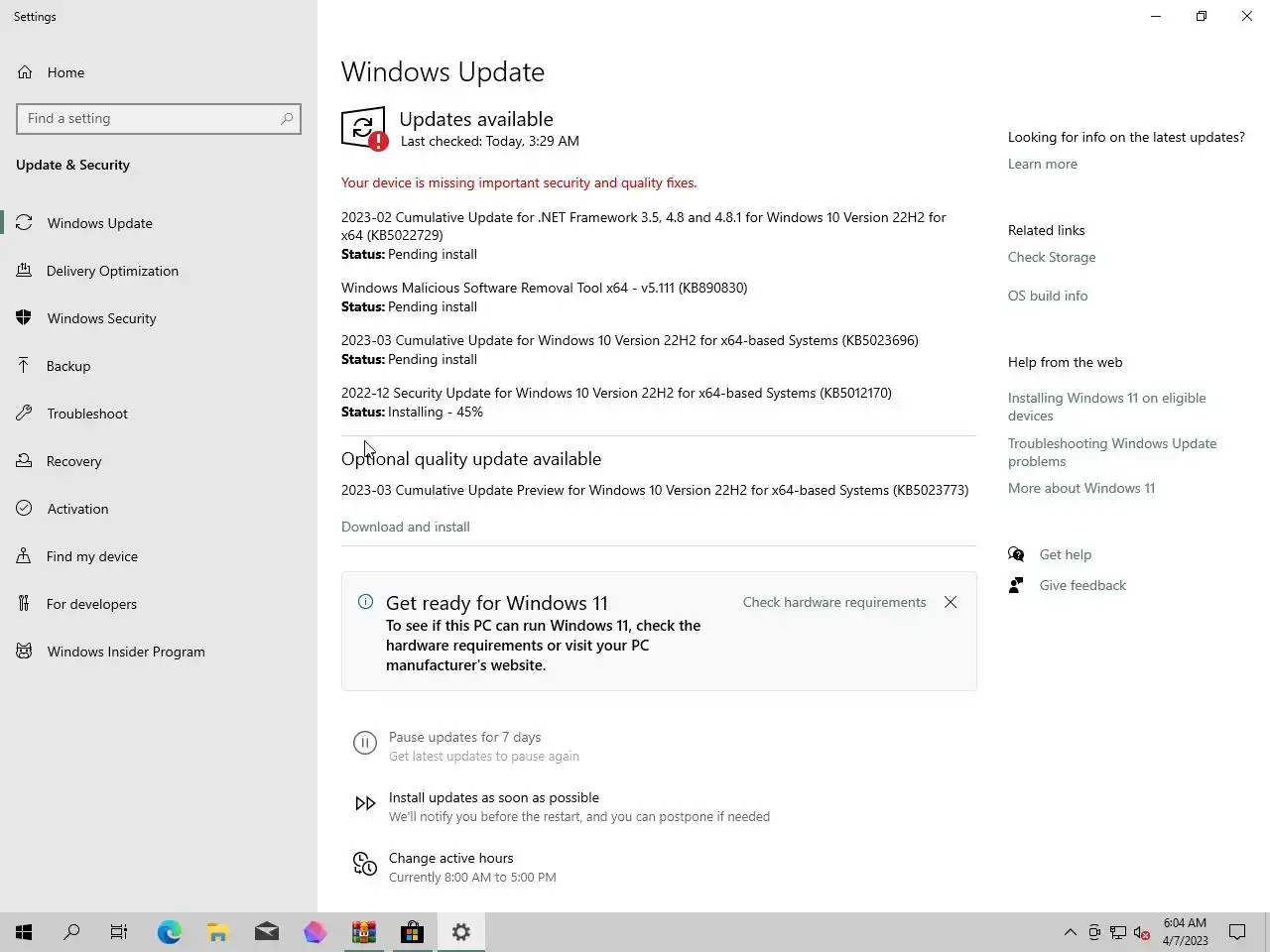
Task: Click the fast-forward icon for Install updates
Action: click(365, 804)
